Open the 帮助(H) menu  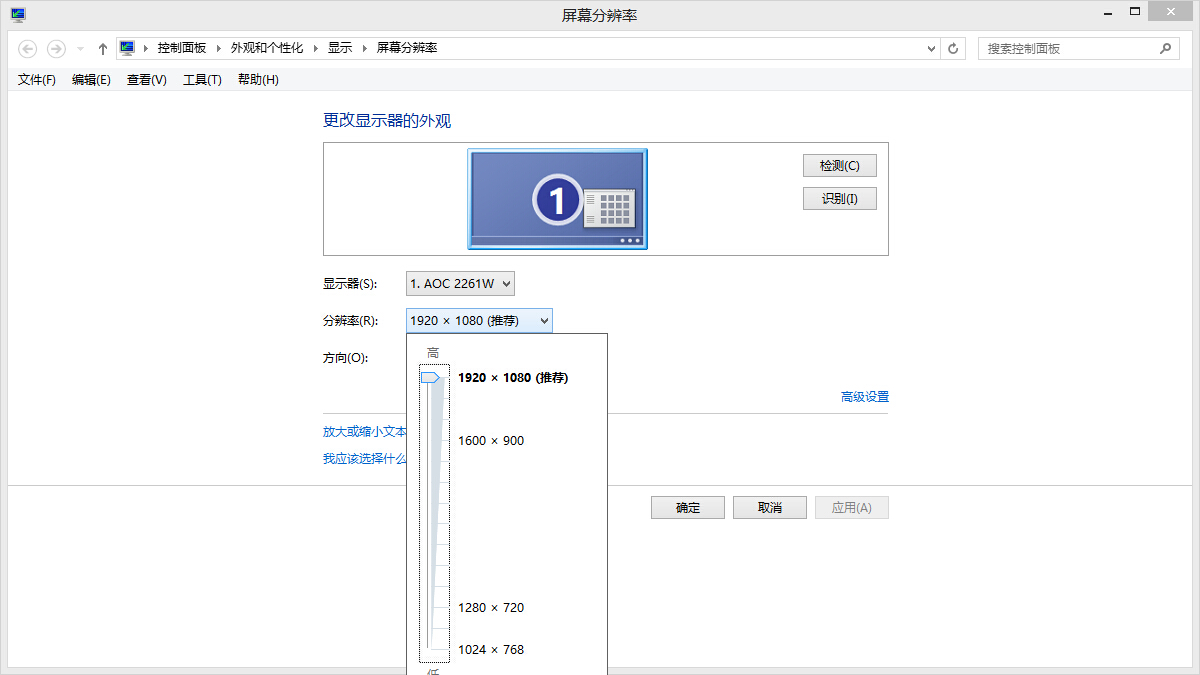point(258,80)
